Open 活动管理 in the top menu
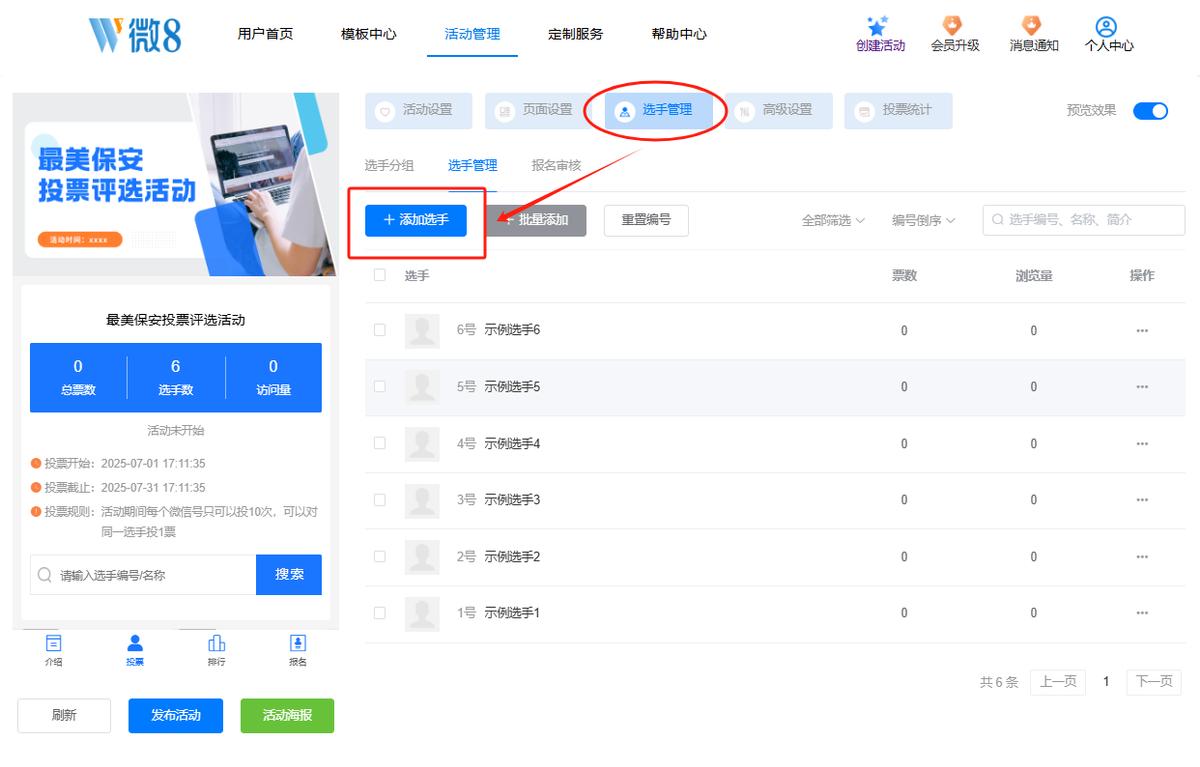This screenshot has width=1200, height=767. [473, 34]
